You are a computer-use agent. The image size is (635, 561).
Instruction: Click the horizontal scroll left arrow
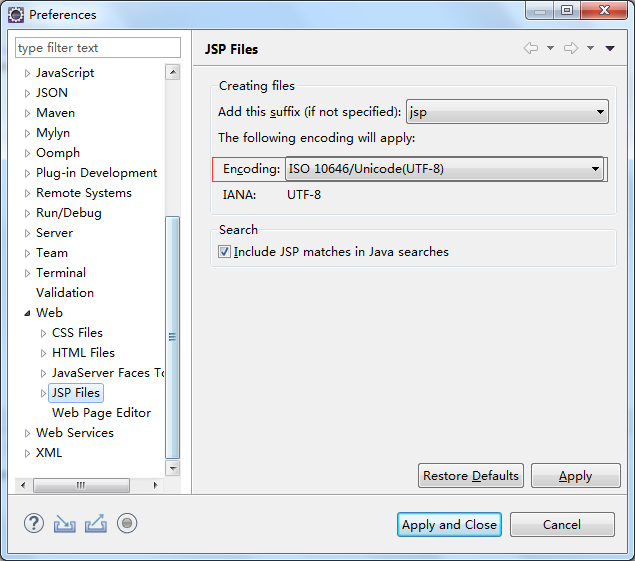pyautogui.click(x=23, y=485)
